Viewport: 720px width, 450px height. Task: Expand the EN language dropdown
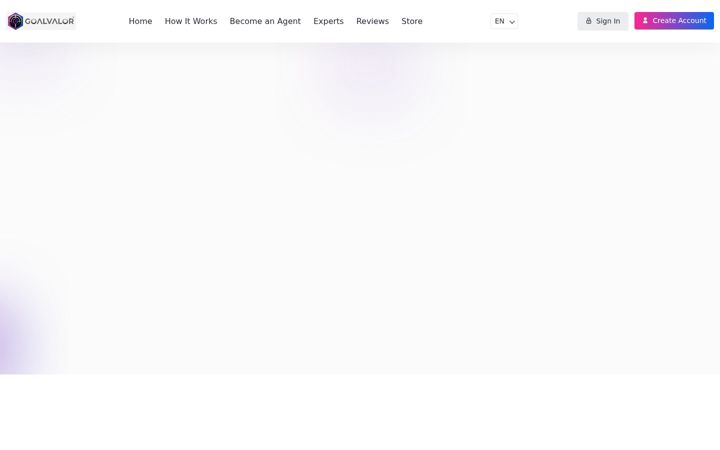504,21
